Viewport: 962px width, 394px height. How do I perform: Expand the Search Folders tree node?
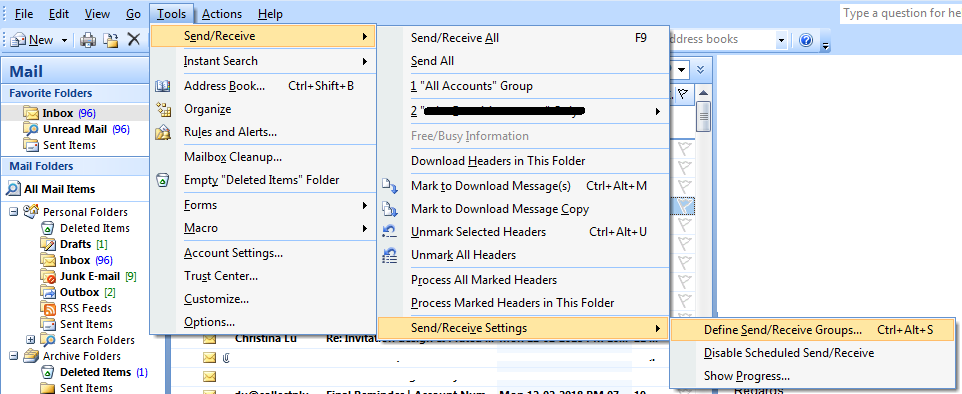point(30,339)
